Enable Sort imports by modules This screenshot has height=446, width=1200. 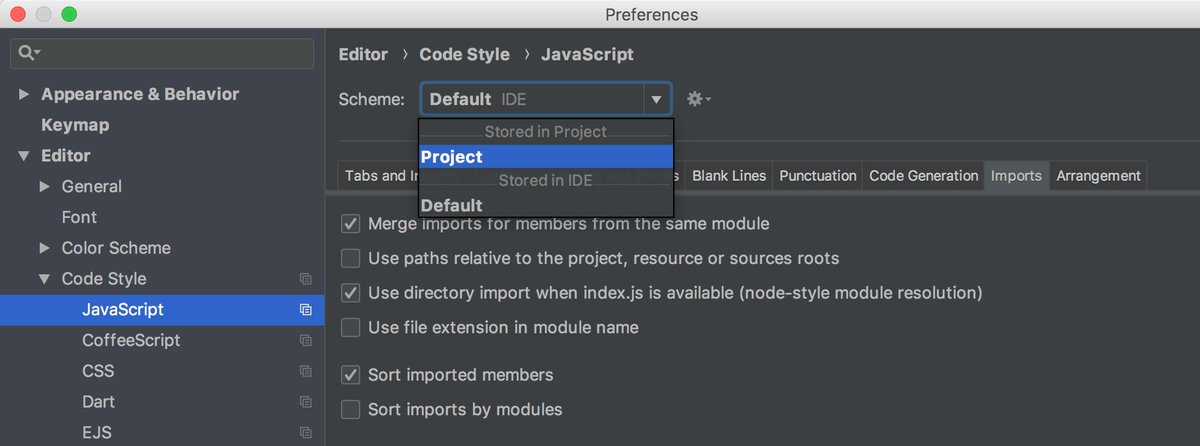pos(351,409)
